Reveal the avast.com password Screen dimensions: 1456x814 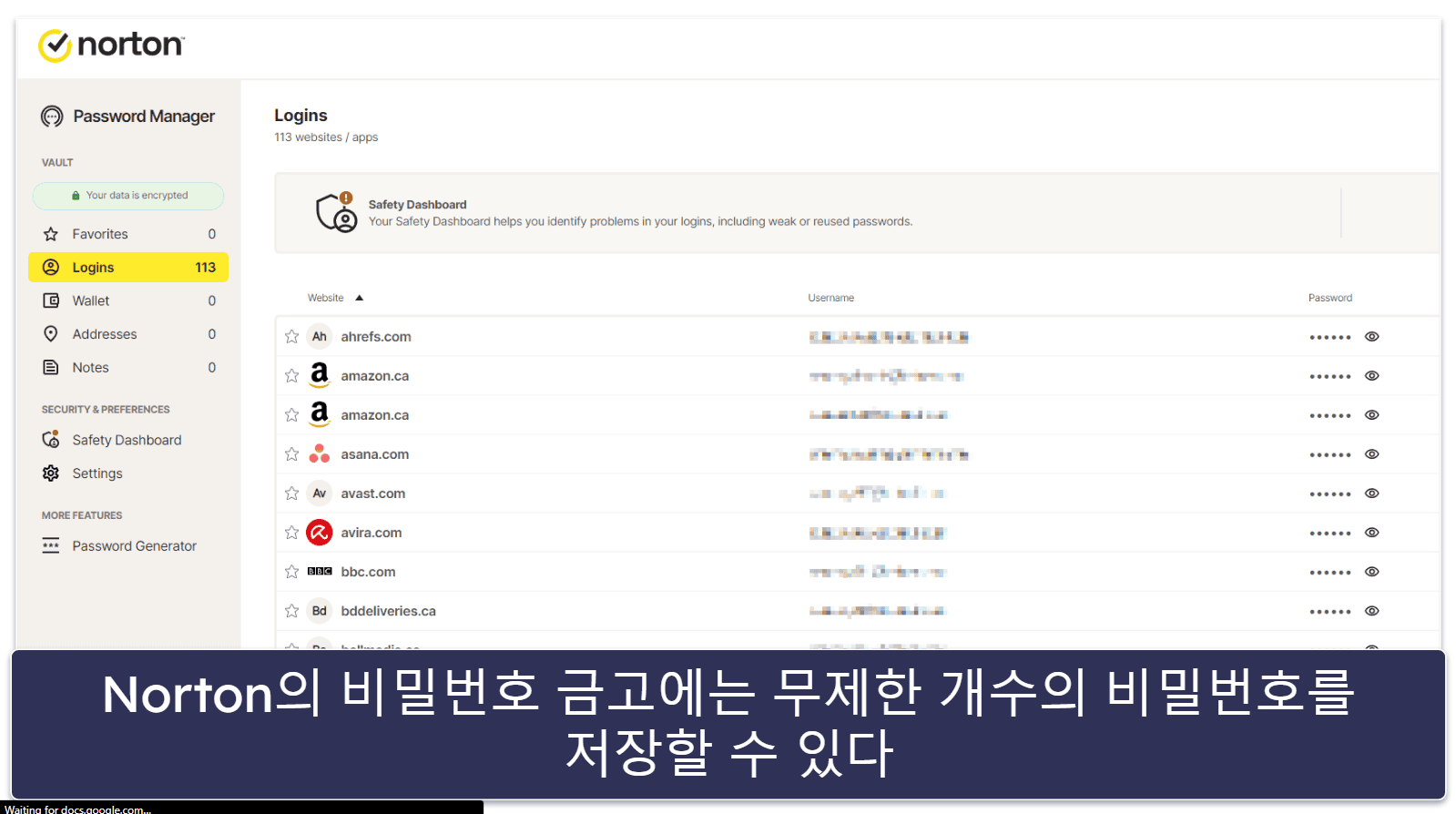point(1371,493)
